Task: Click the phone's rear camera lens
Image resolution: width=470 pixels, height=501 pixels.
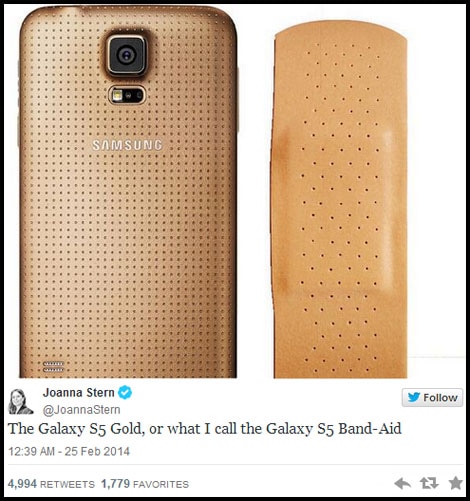Action: point(127,55)
